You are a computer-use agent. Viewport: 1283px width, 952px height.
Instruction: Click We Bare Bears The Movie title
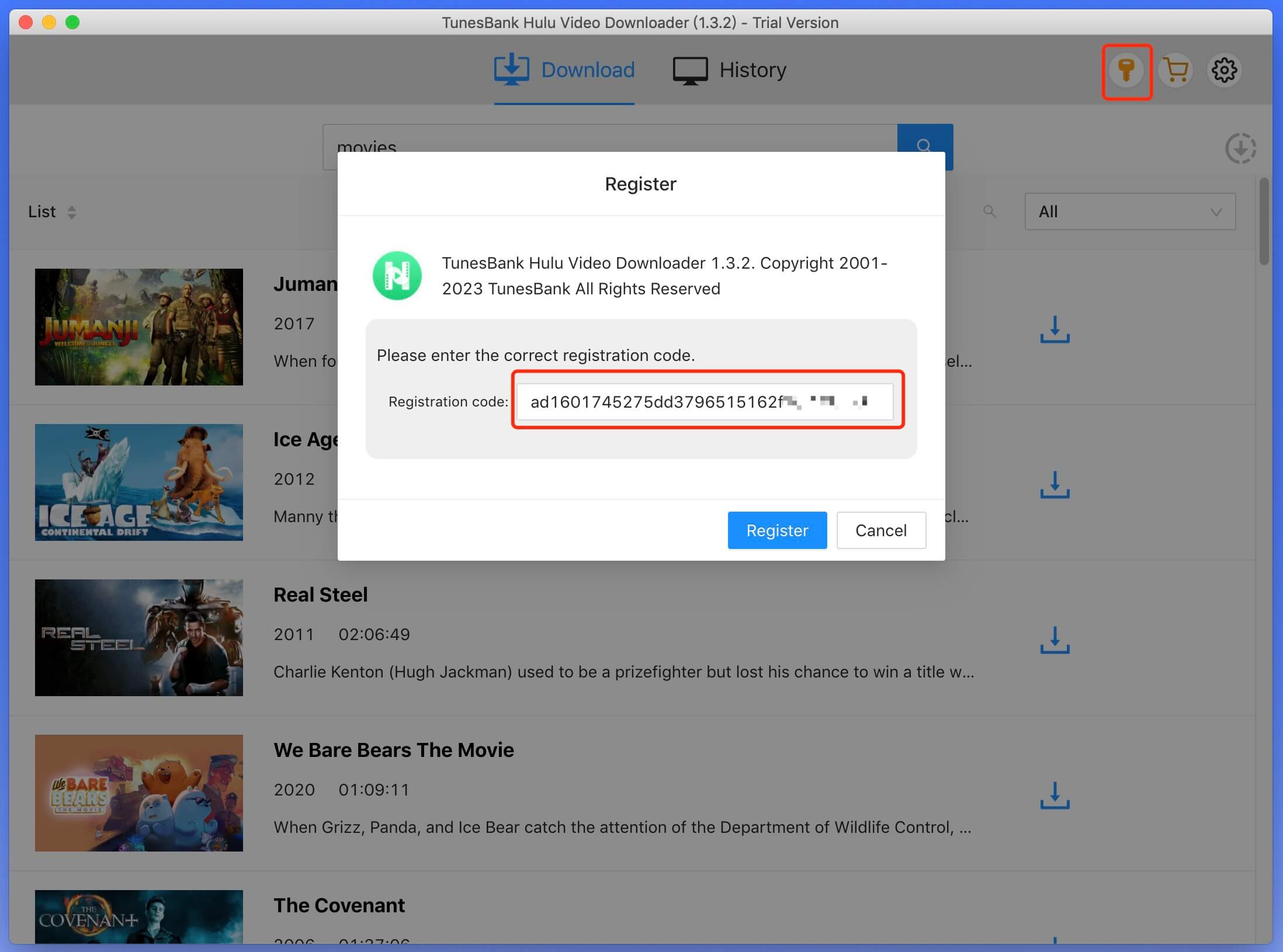coord(394,750)
